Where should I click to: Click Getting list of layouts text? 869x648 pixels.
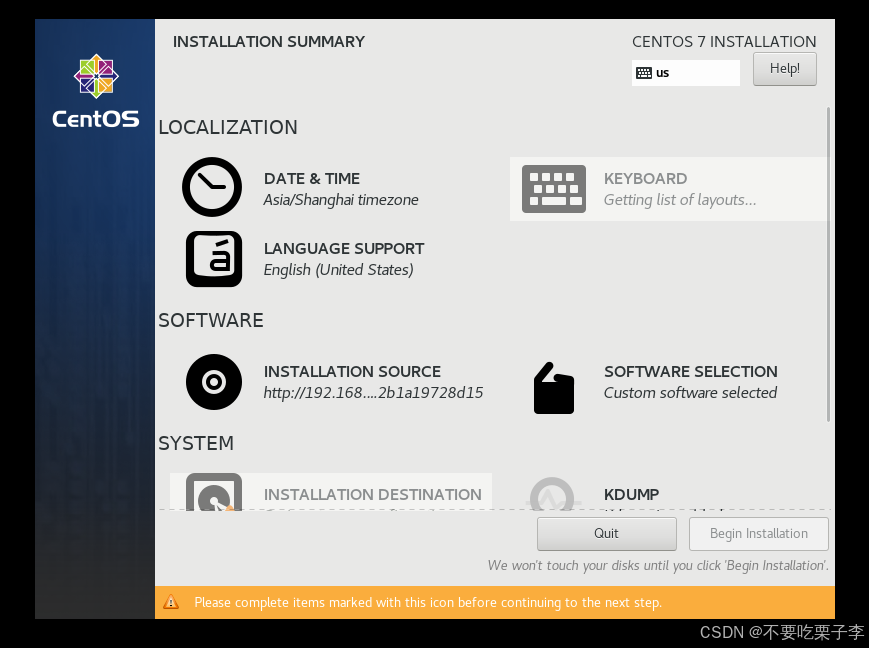click(x=680, y=200)
